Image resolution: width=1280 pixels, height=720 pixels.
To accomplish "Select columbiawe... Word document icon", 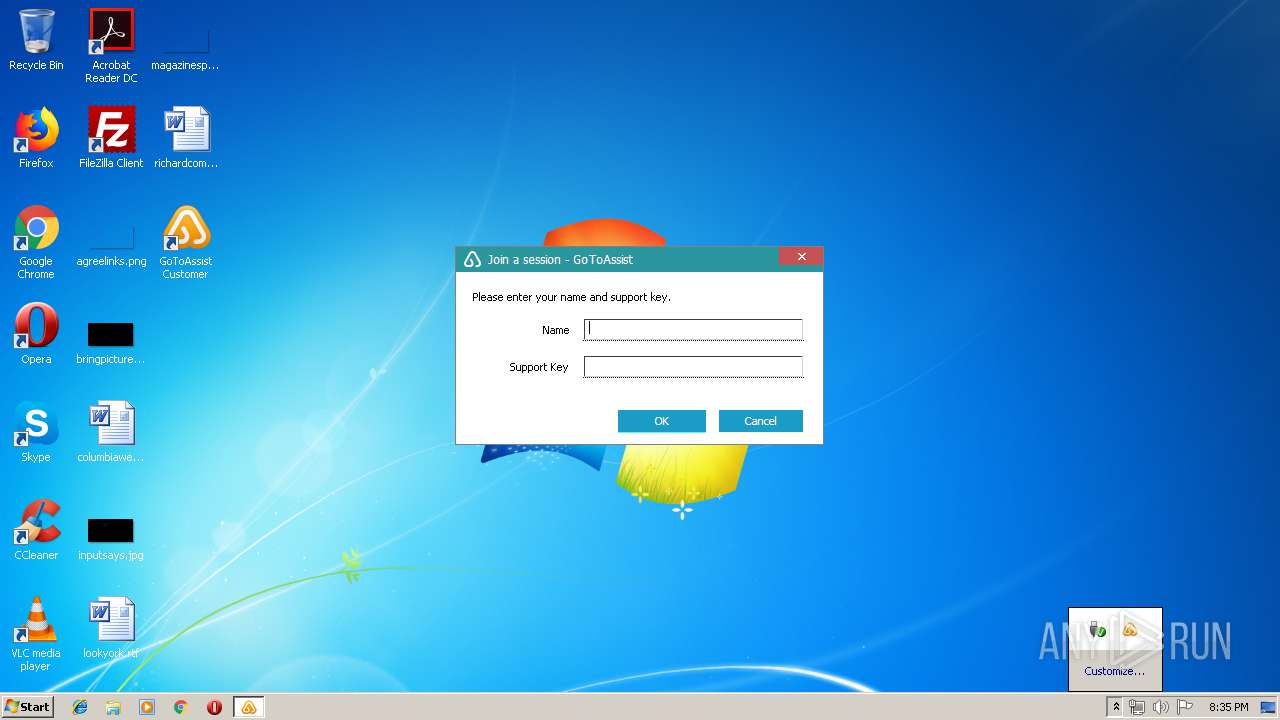I will [111, 432].
